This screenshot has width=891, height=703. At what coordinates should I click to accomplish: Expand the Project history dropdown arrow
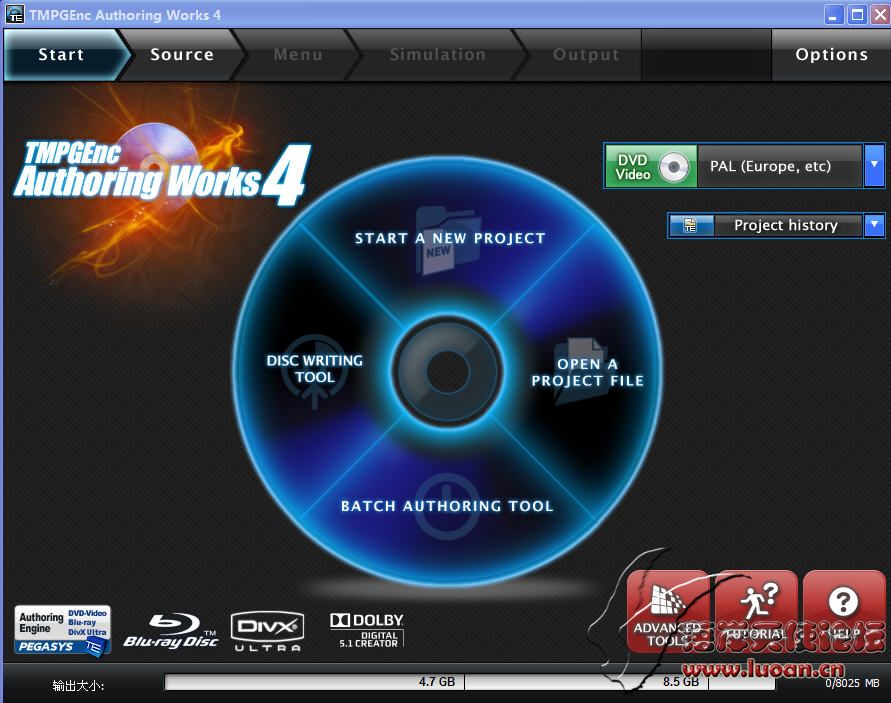[874, 225]
